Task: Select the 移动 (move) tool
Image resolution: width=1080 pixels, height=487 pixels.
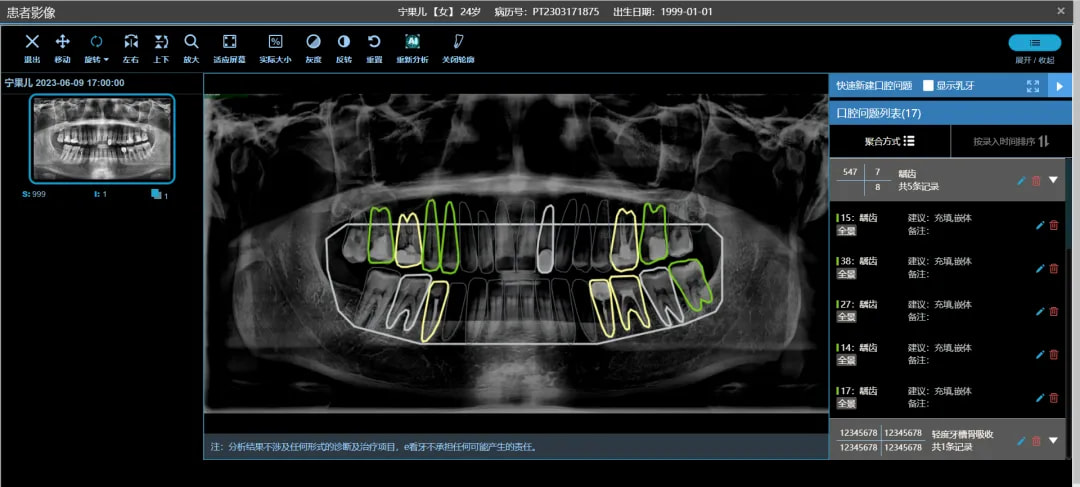Action: (x=62, y=48)
